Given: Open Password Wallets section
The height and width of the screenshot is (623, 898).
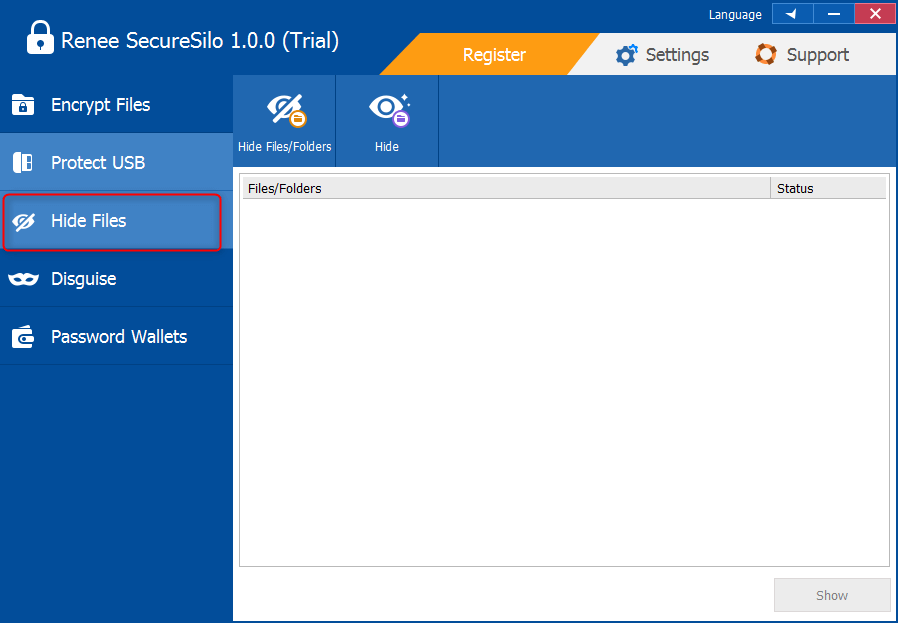Looking at the screenshot, I should [116, 337].
